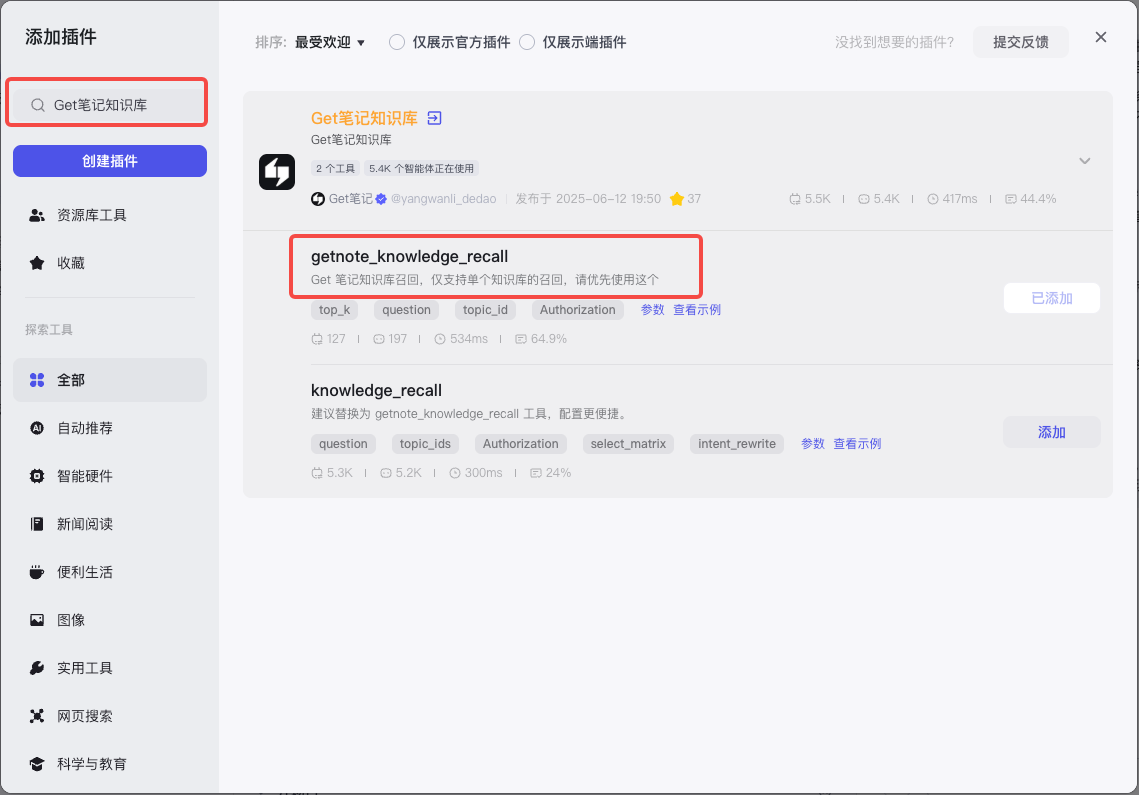1139x795 pixels.
Task: Open the 资源库工具 section
Action: [x=110, y=215]
